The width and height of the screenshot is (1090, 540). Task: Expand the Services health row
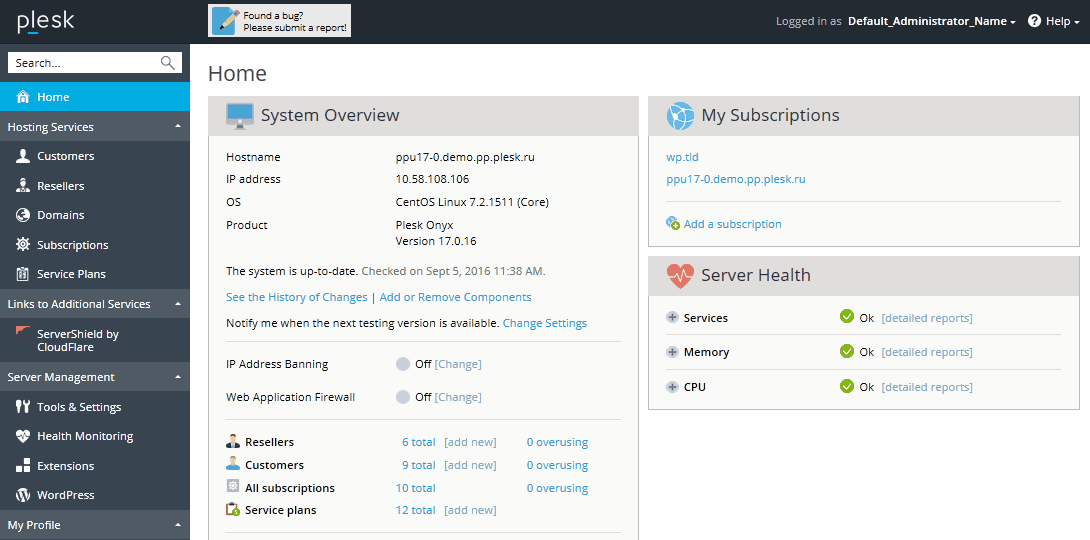672,318
